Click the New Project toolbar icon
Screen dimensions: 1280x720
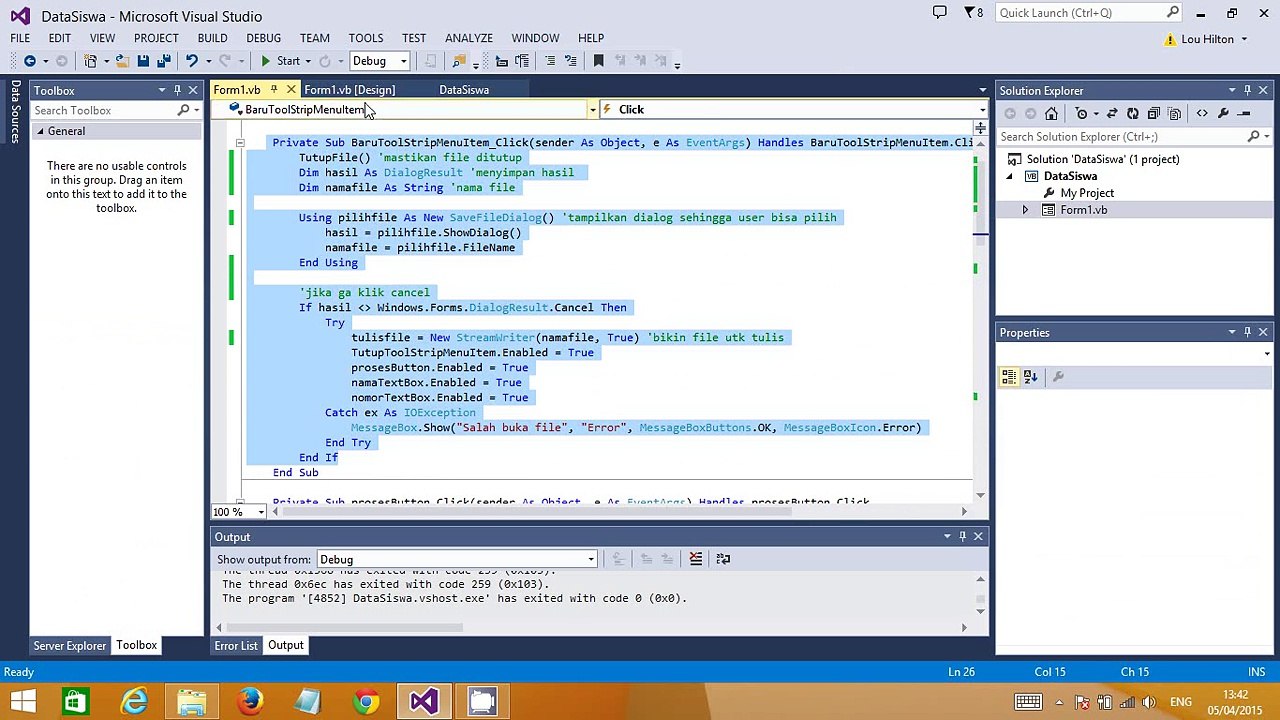pos(91,61)
